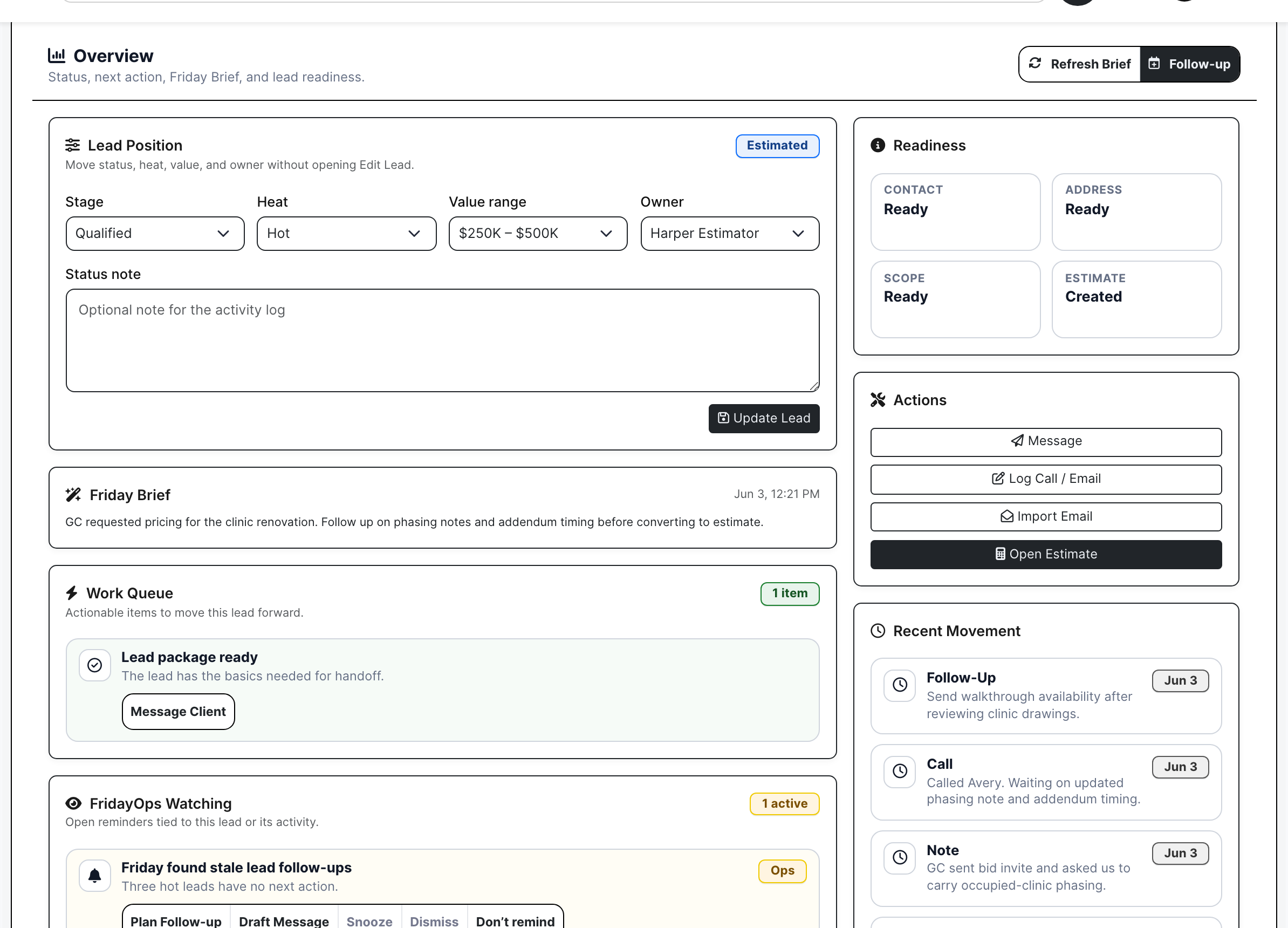Screen dimensions: 1288x928
Task: Click Don't remind on the reminder
Action: 515,920
